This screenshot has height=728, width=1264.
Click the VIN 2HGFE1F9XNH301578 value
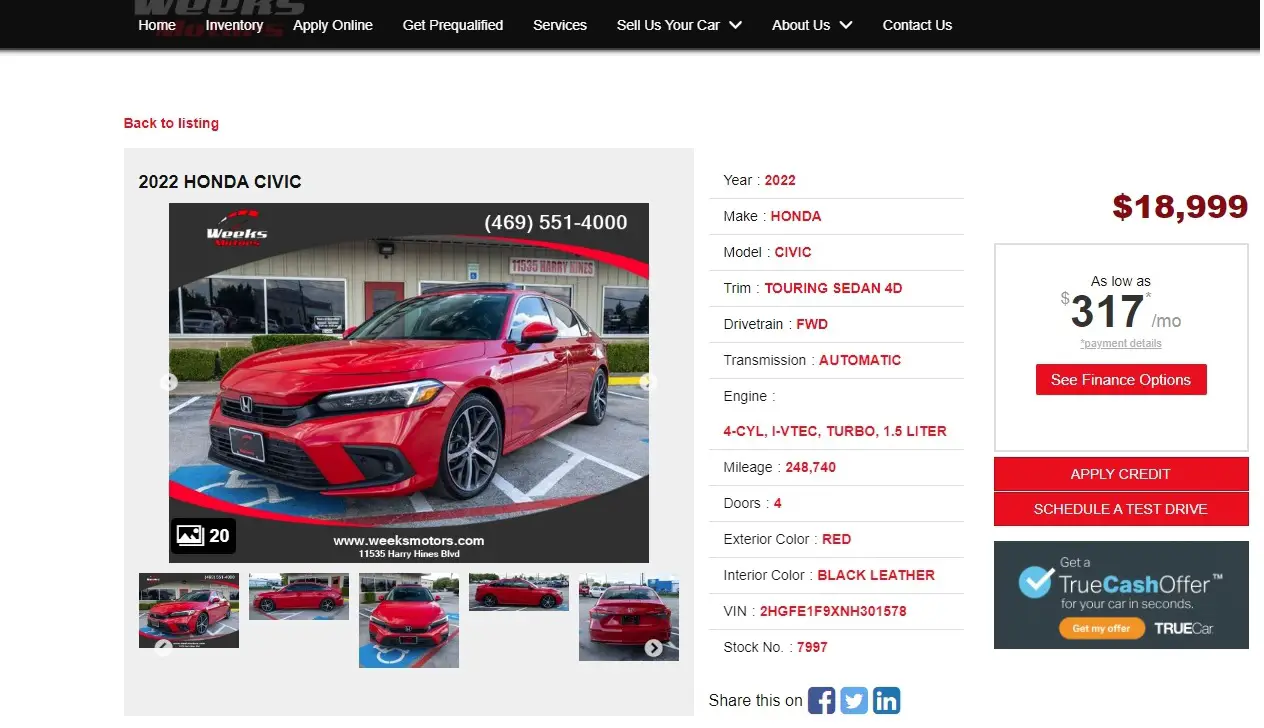point(833,611)
